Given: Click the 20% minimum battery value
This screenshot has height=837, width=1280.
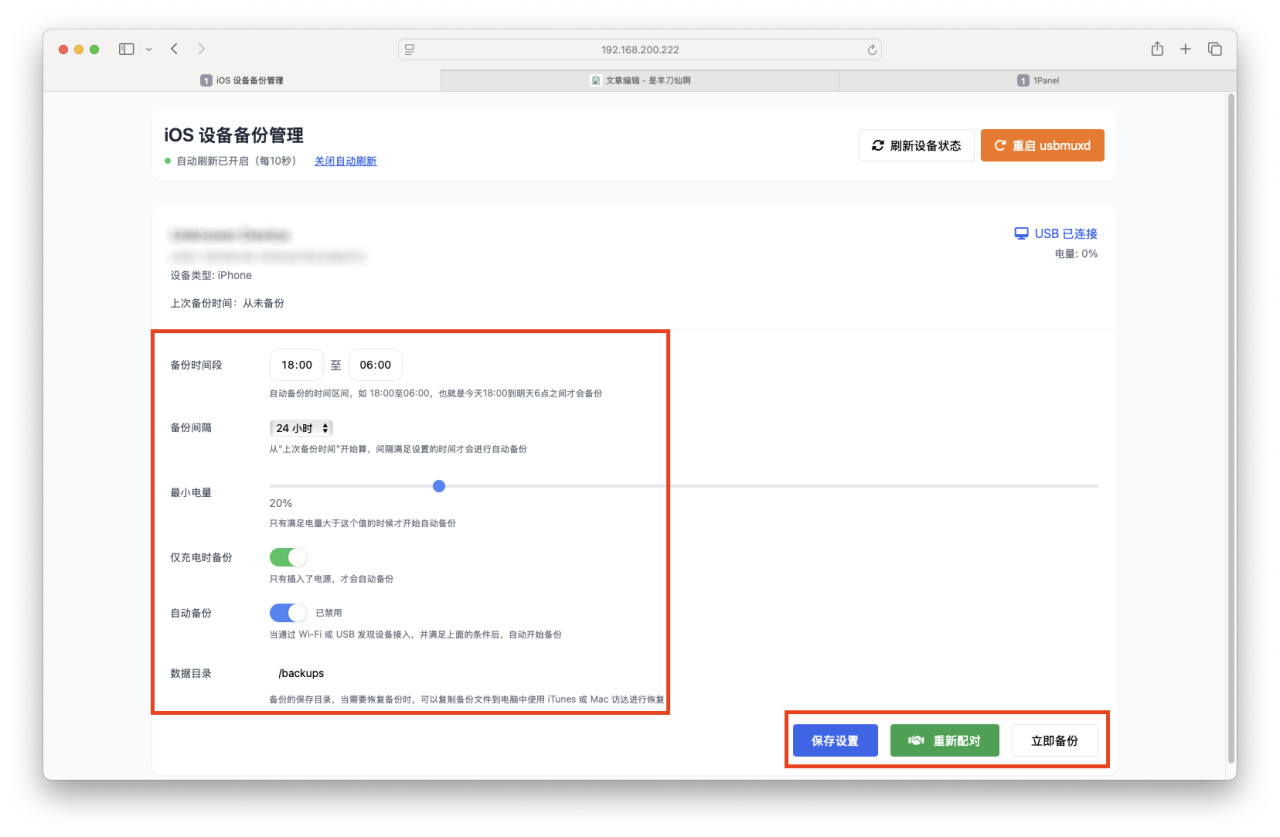Looking at the screenshot, I should pyautogui.click(x=281, y=503).
